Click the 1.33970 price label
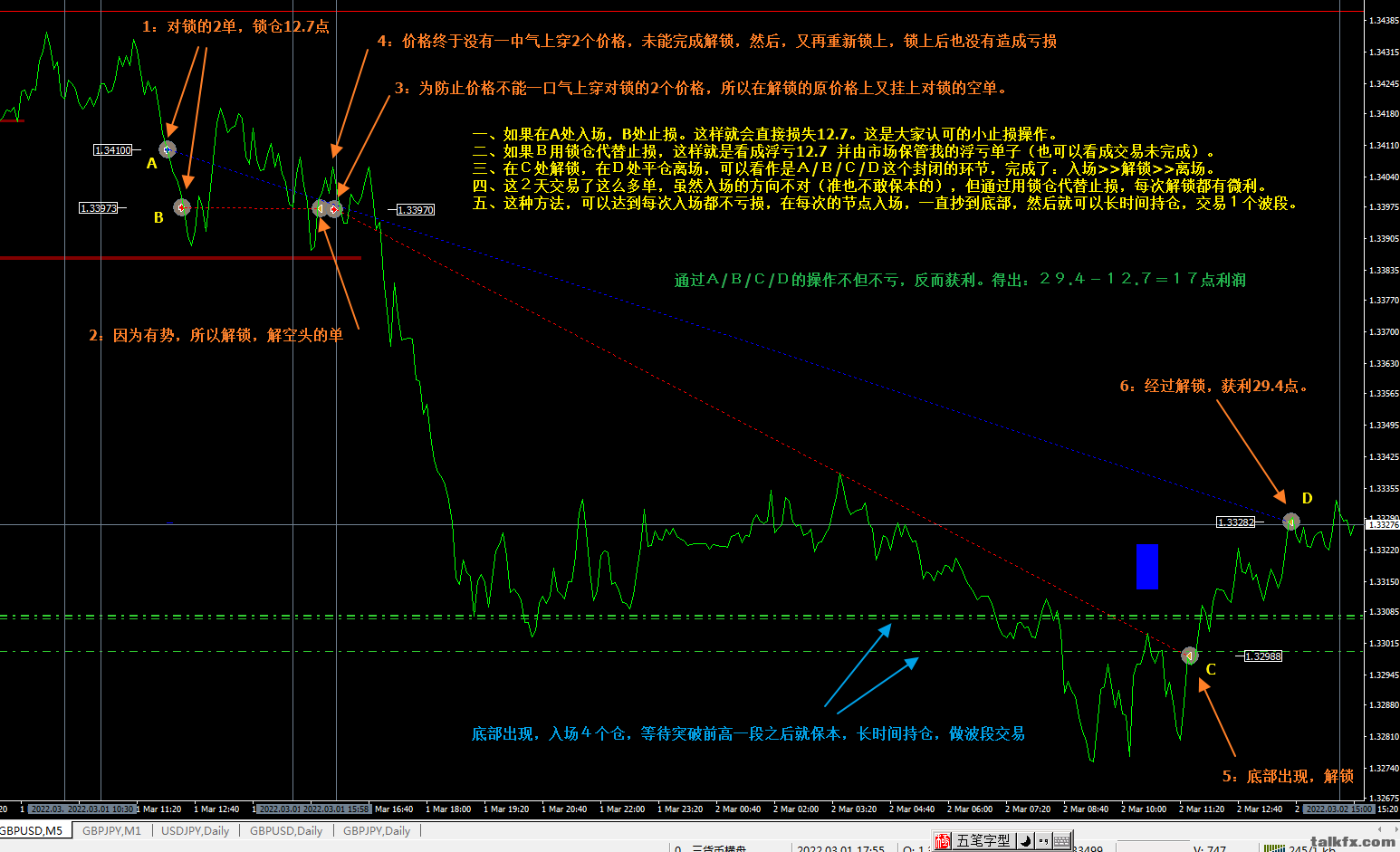 tap(416, 210)
